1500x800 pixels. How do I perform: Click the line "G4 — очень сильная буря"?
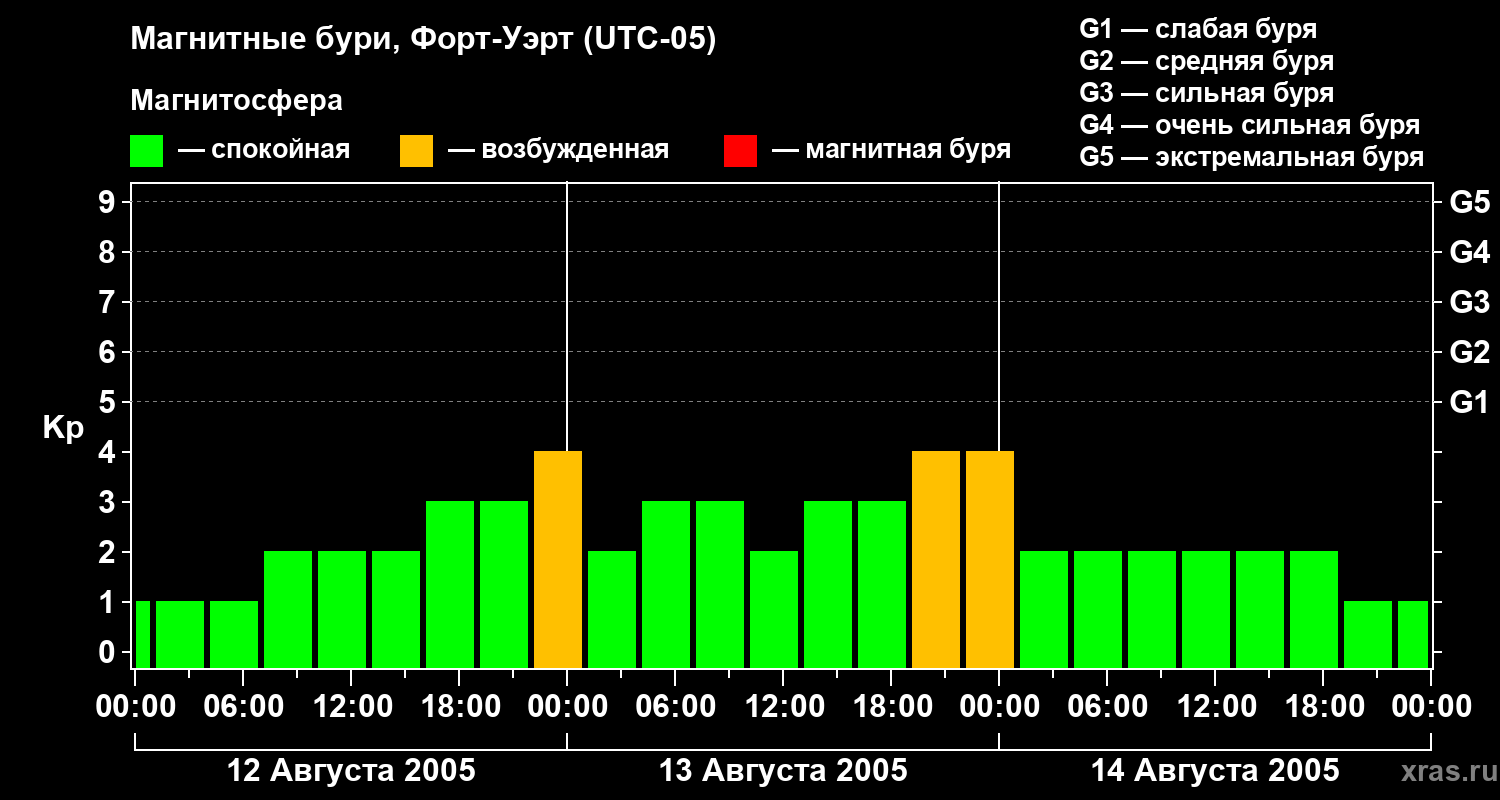[1250, 125]
